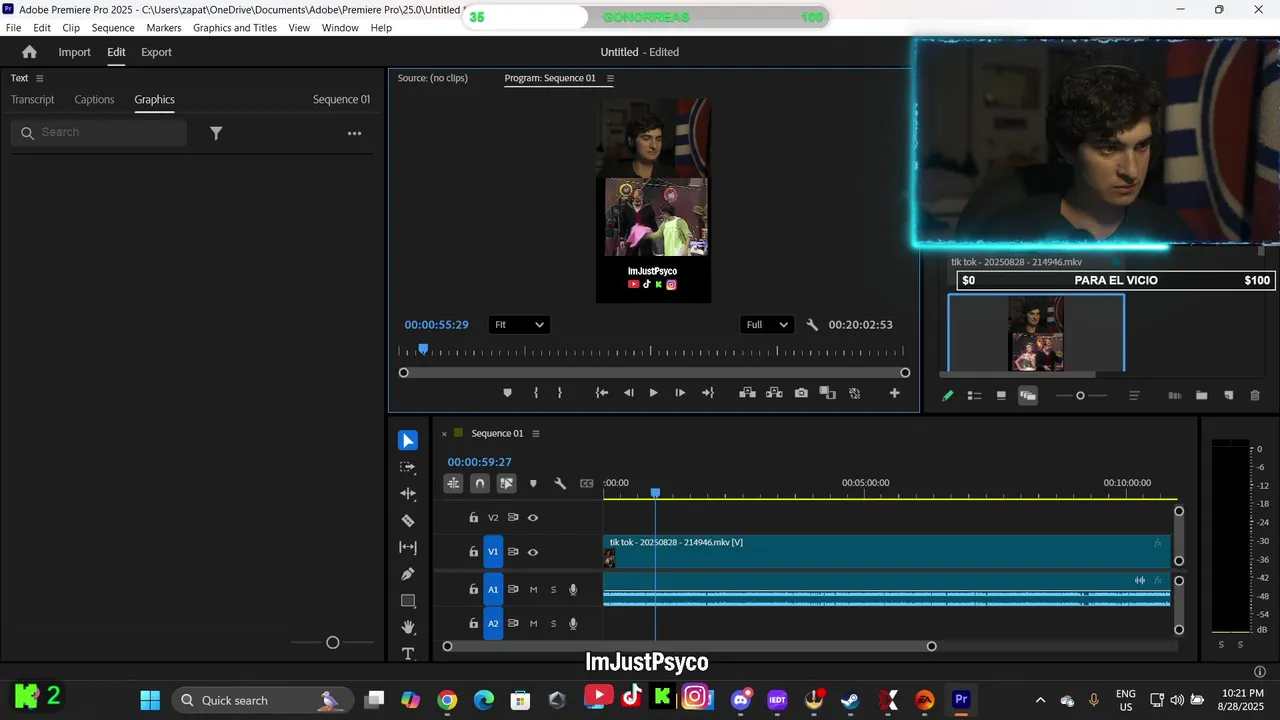Toggle Linked Selection in timeline
Screen dimensions: 1280x720
tap(507, 483)
